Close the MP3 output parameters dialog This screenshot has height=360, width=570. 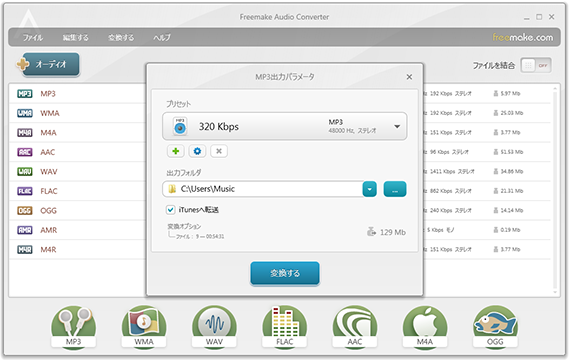click(409, 77)
